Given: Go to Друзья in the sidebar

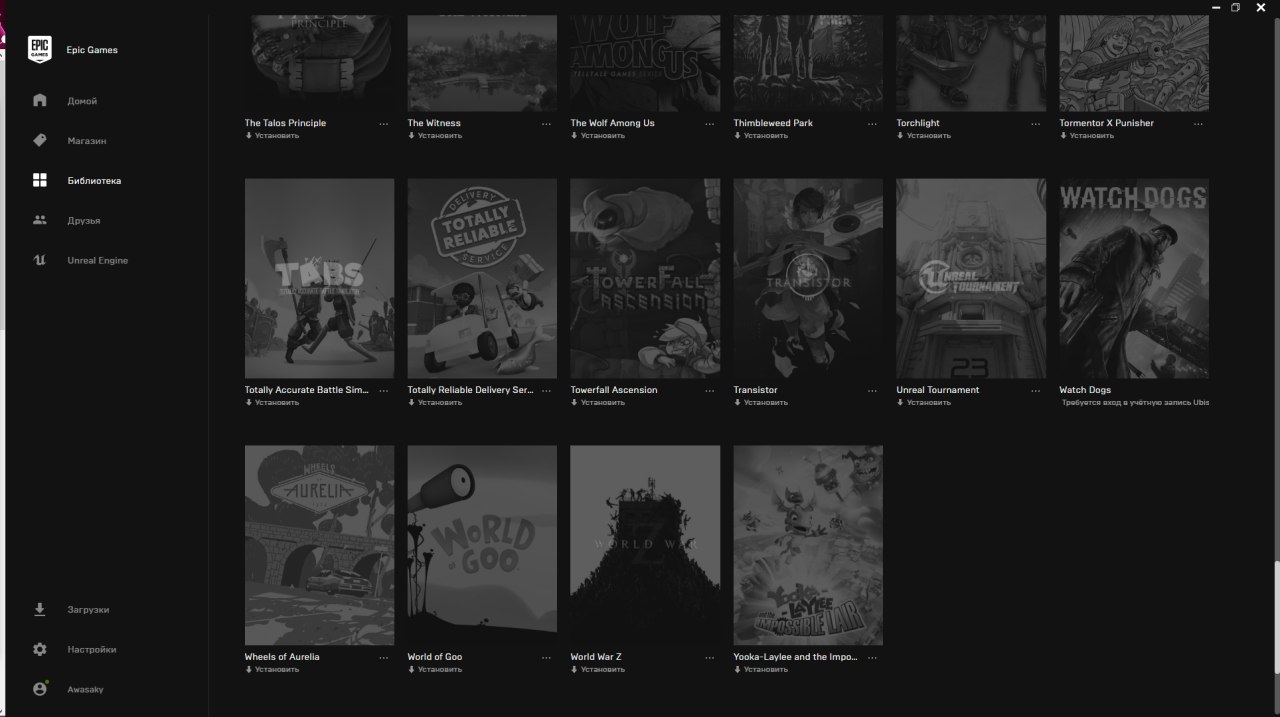Looking at the screenshot, I should pos(84,221).
